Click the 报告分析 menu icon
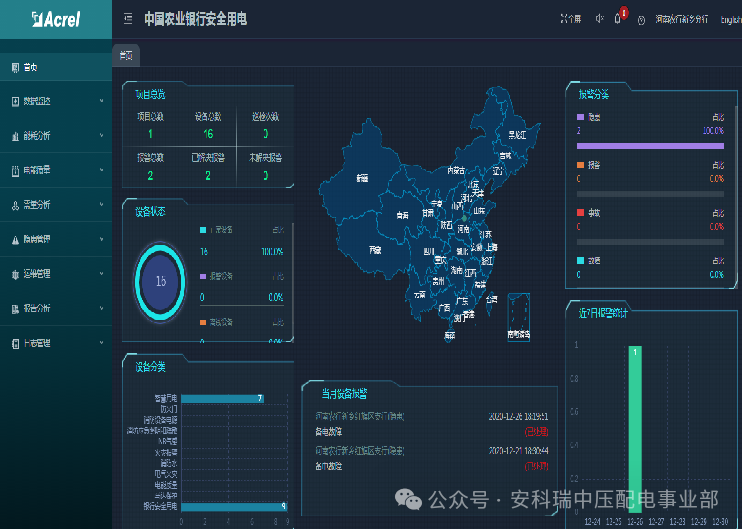 [x=16, y=309]
